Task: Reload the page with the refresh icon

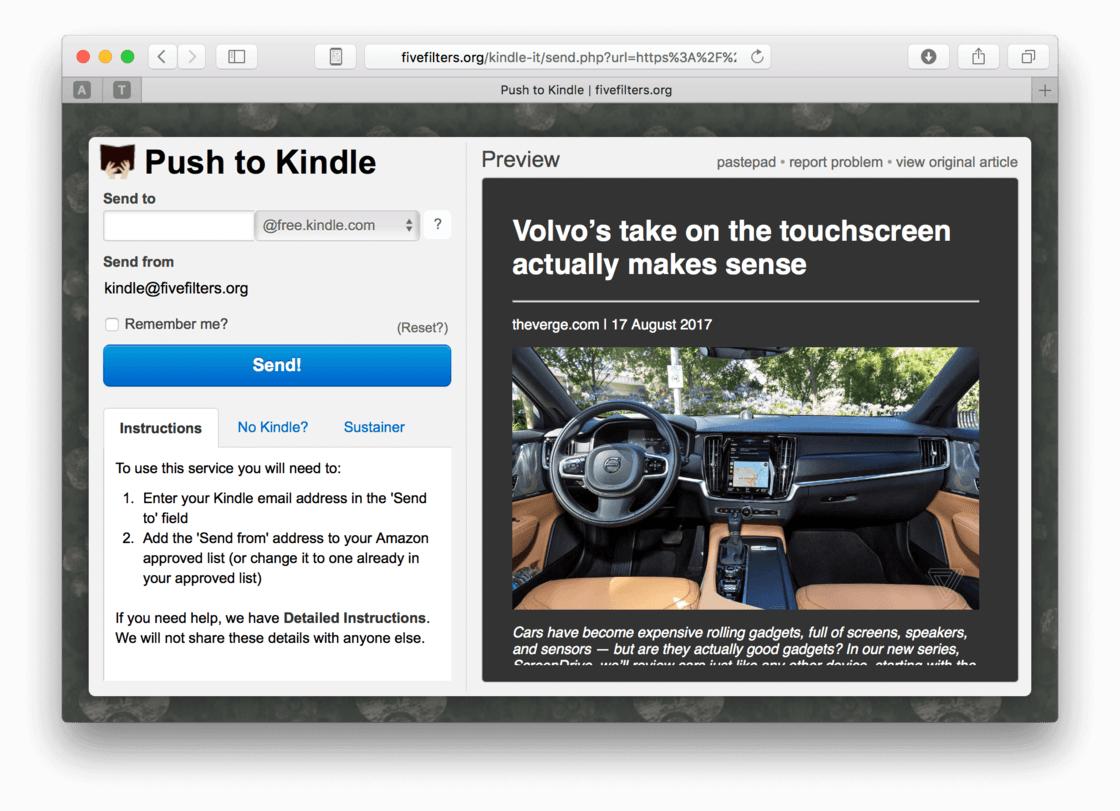Action: (x=757, y=56)
